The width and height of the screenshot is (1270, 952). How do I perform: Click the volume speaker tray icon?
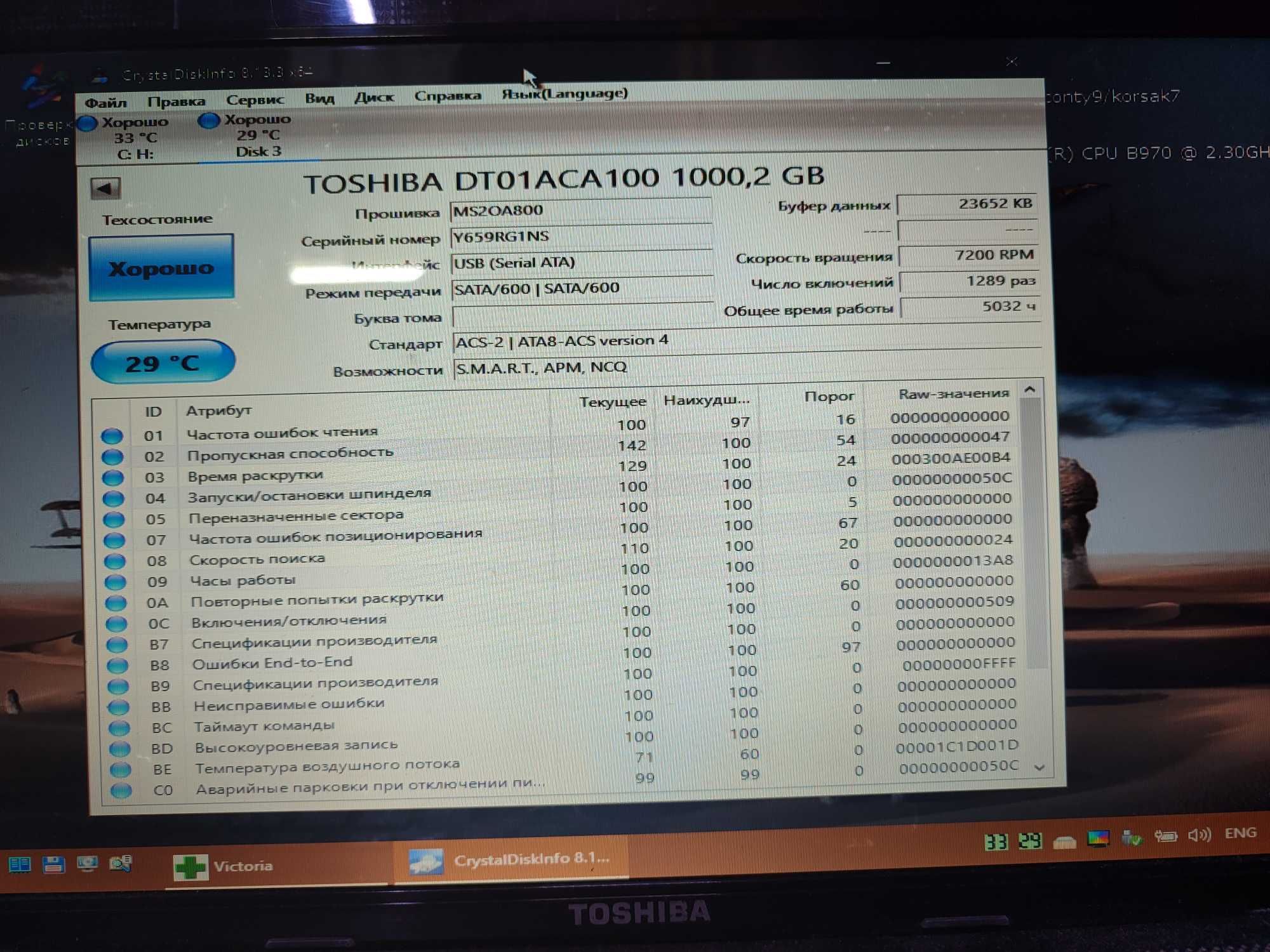pos(1199,835)
